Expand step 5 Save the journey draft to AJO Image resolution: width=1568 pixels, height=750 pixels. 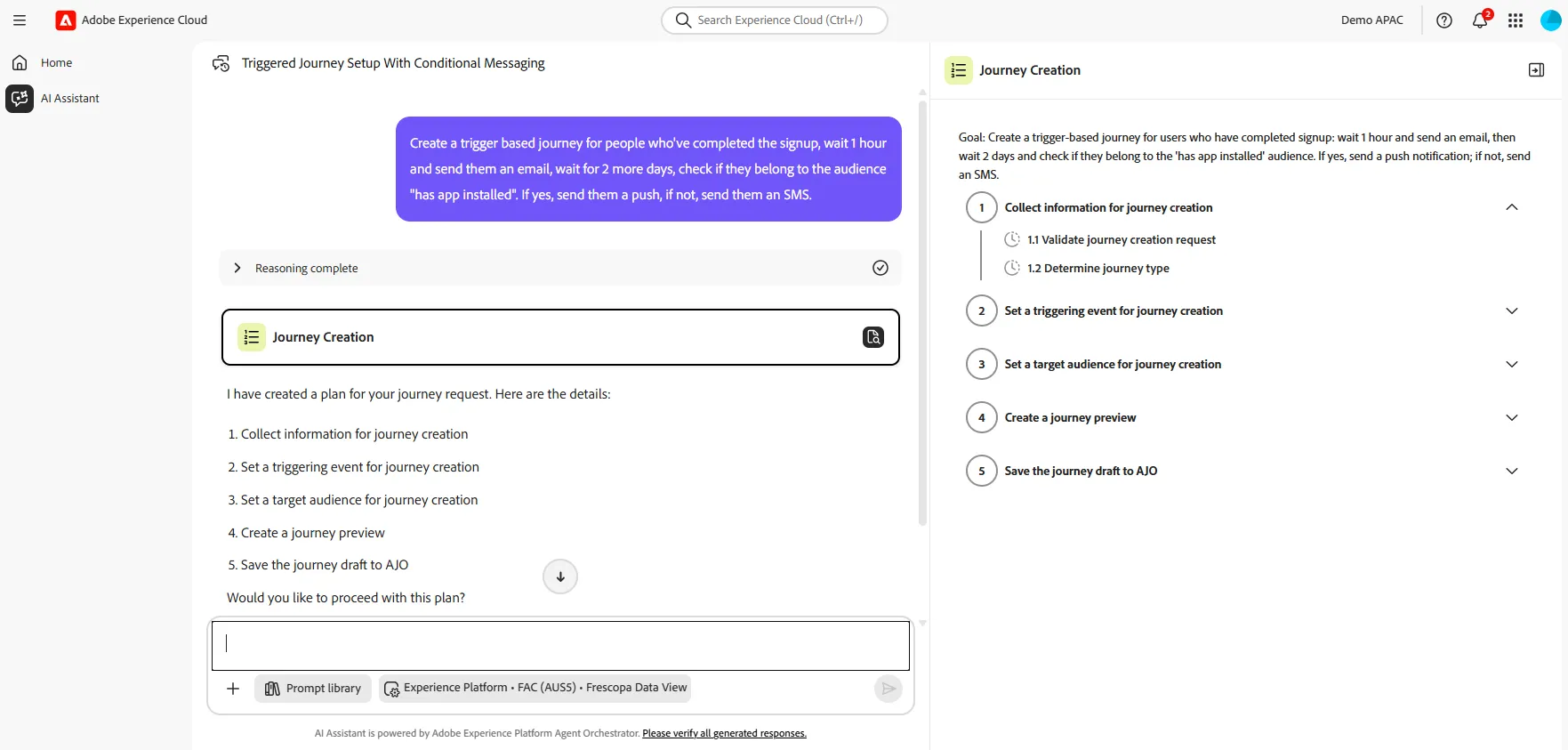(1511, 471)
